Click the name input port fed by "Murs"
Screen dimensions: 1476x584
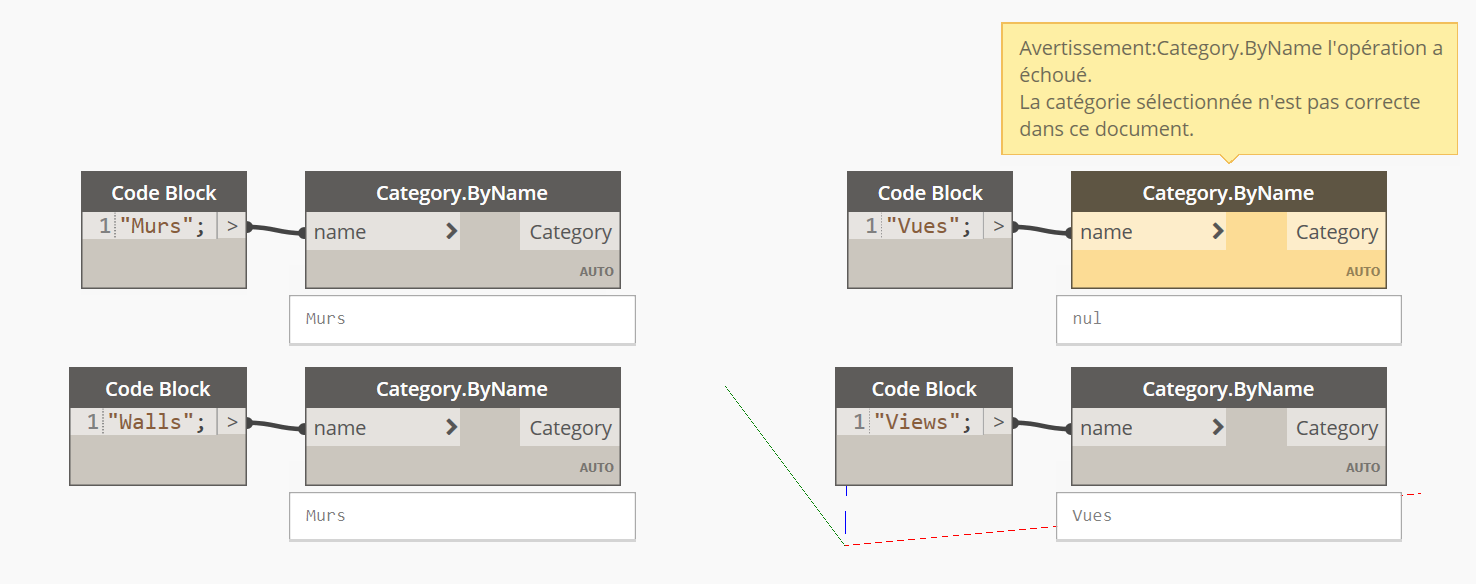click(x=383, y=232)
